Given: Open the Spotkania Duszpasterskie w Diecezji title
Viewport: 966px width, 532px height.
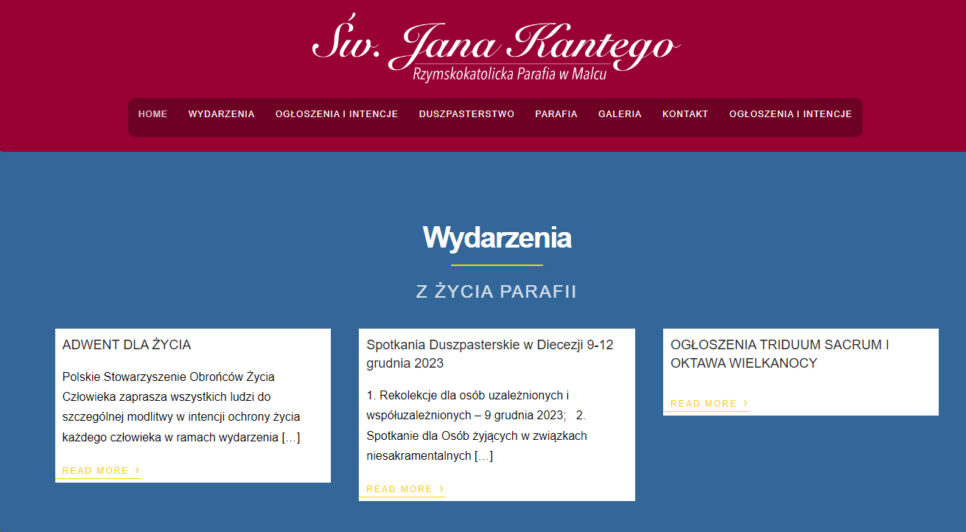Looking at the screenshot, I should coord(489,354).
